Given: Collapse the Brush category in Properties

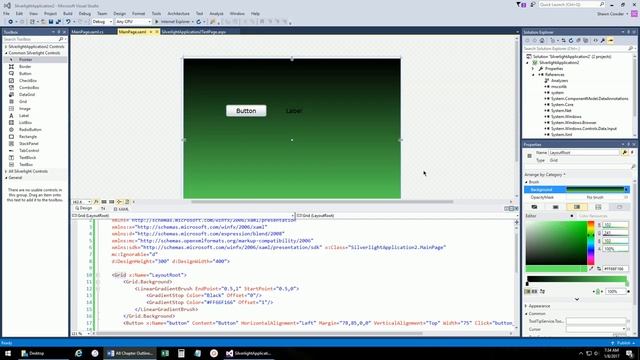Looking at the screenshot, I should point(527,182).
